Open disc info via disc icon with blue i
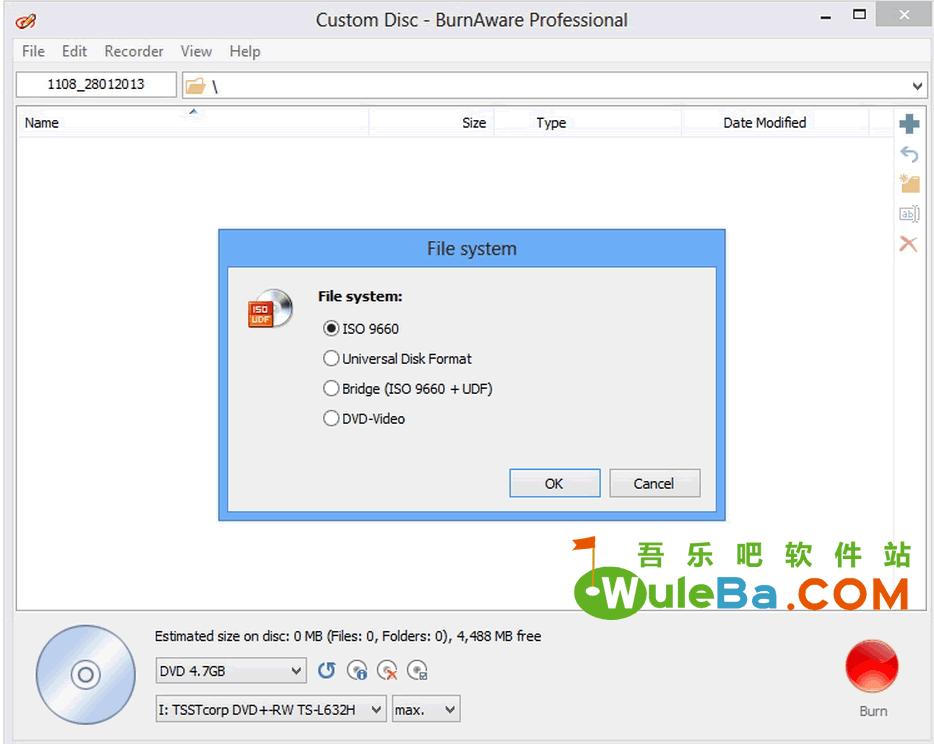This screenshot has width=934, height=744. pos(357,671)
